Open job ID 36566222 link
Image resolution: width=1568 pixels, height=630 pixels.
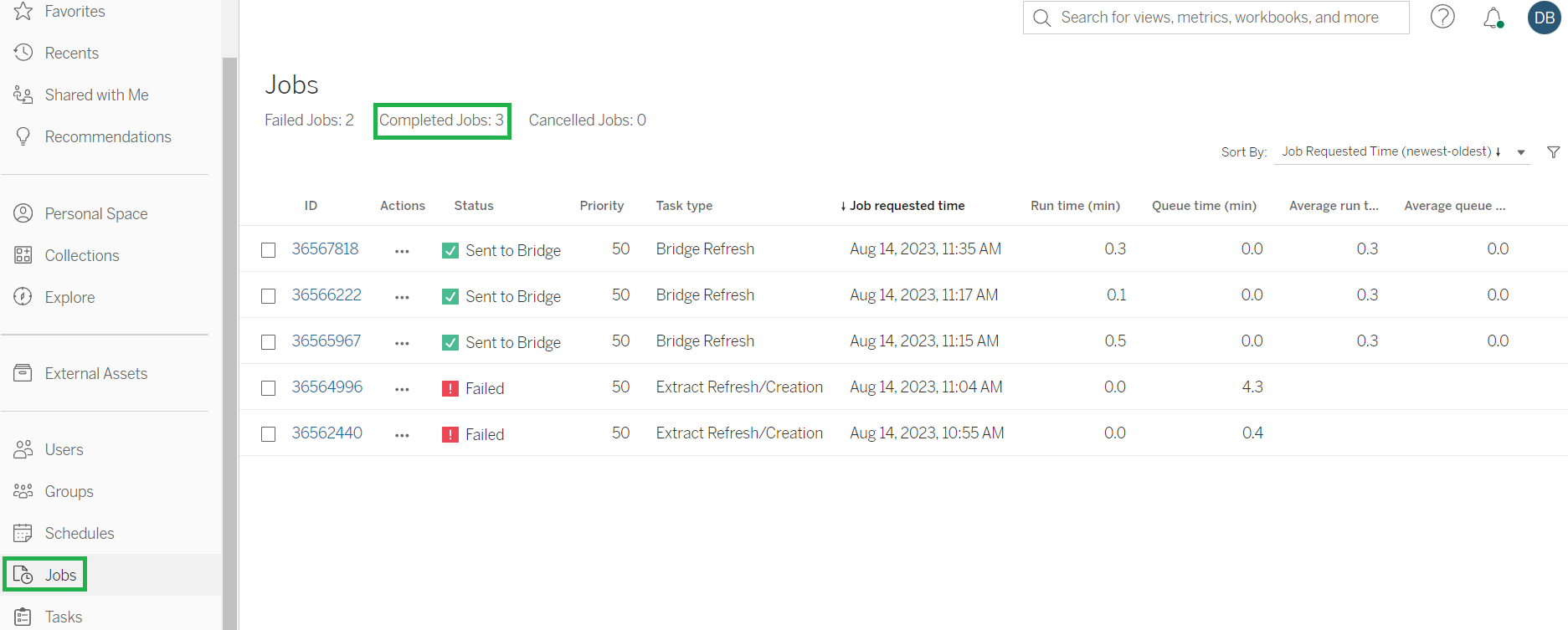pyautogui.click(x=326, y=295)
